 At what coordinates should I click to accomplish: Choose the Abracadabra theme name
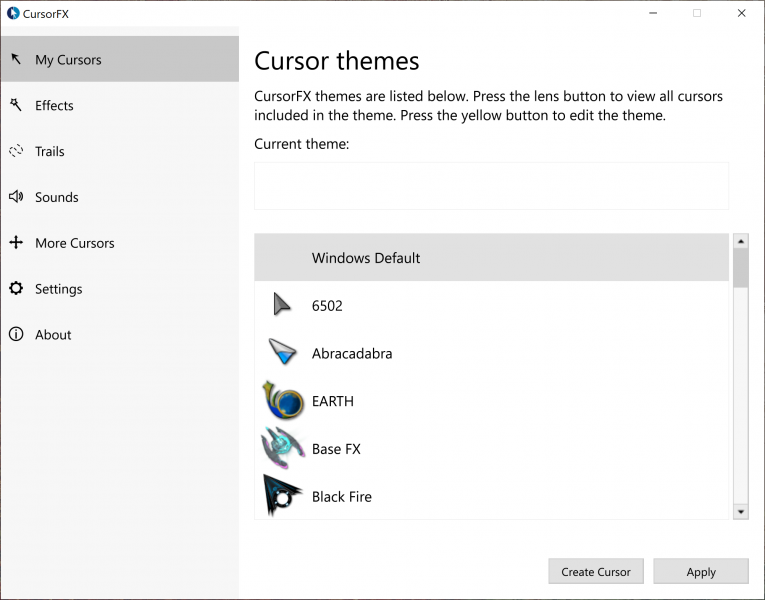tap(352, 353)
